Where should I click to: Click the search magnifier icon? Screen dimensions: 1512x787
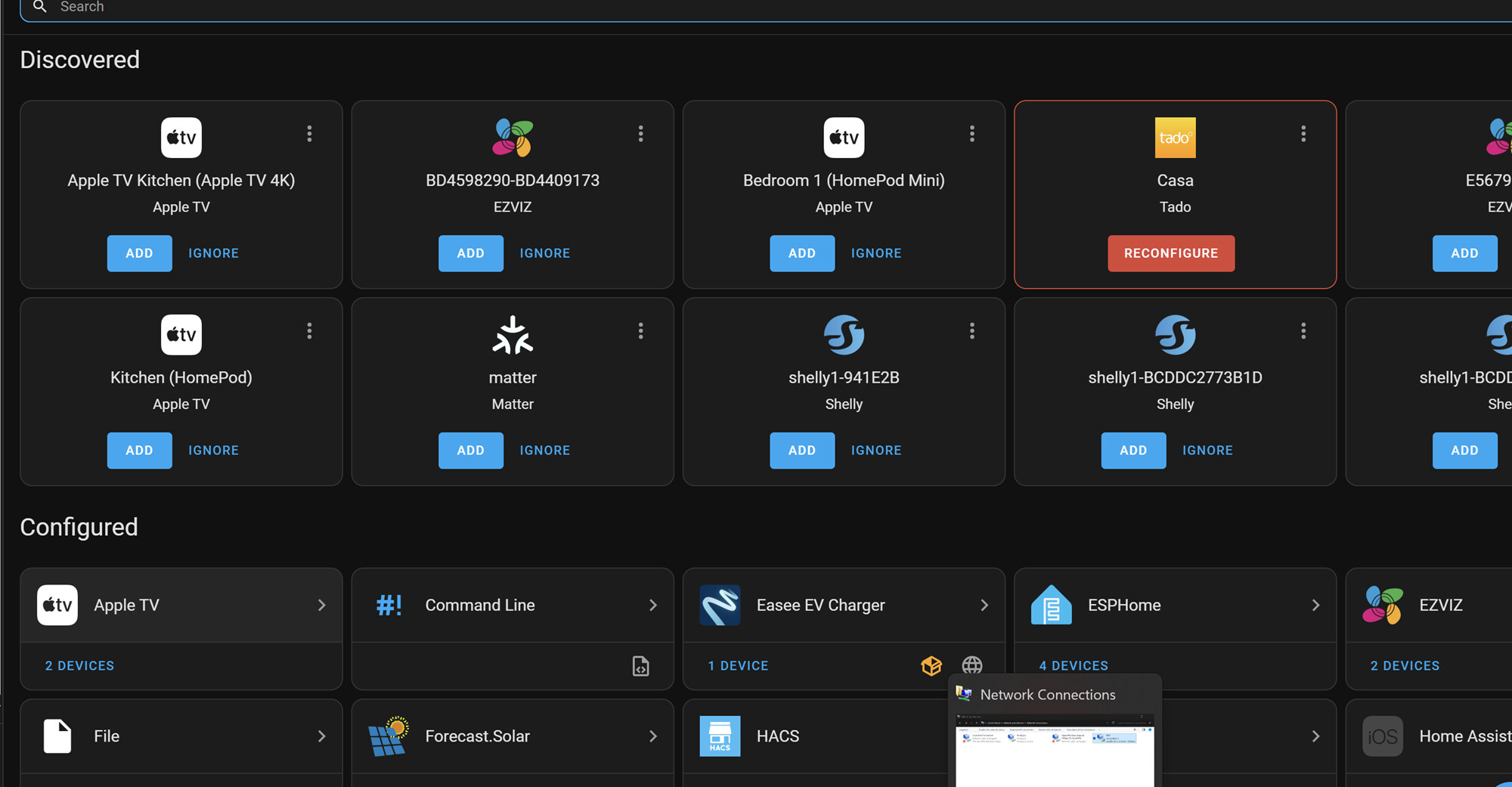pyautogui.click(x=40, y=7)
